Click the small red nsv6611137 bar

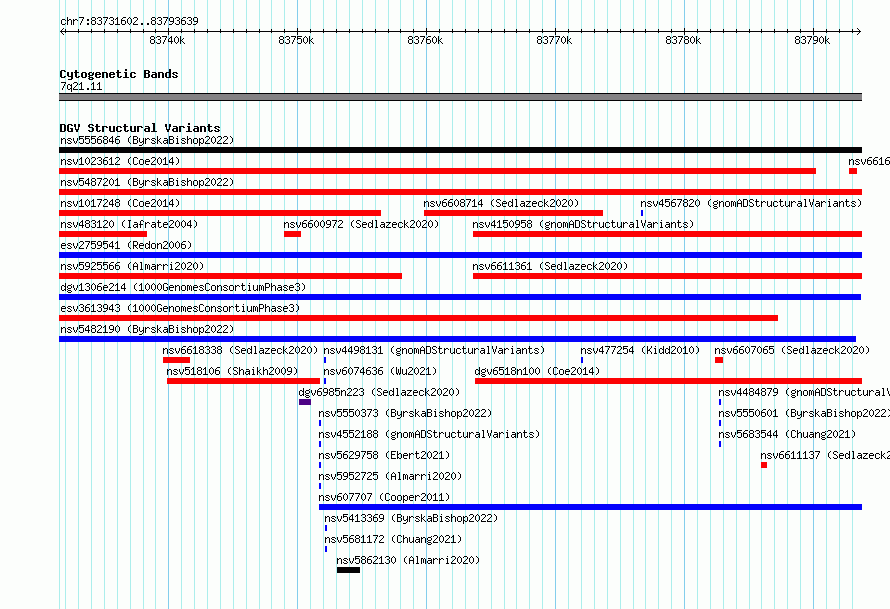[x=764, y=465]
